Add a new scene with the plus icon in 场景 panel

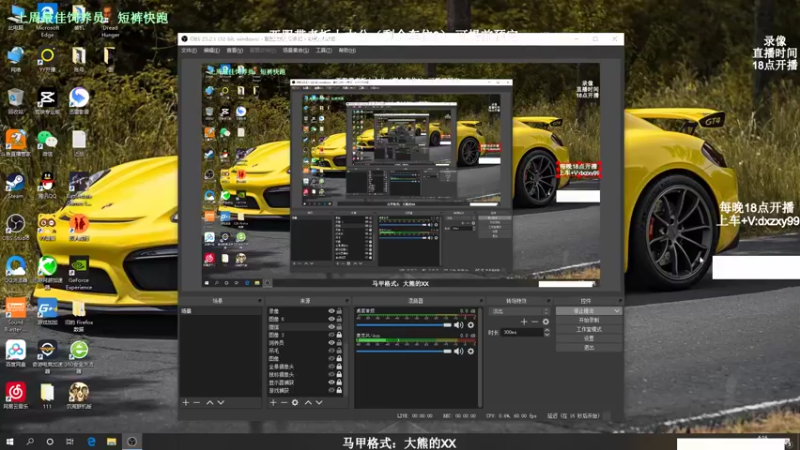(x=186, y=403)
